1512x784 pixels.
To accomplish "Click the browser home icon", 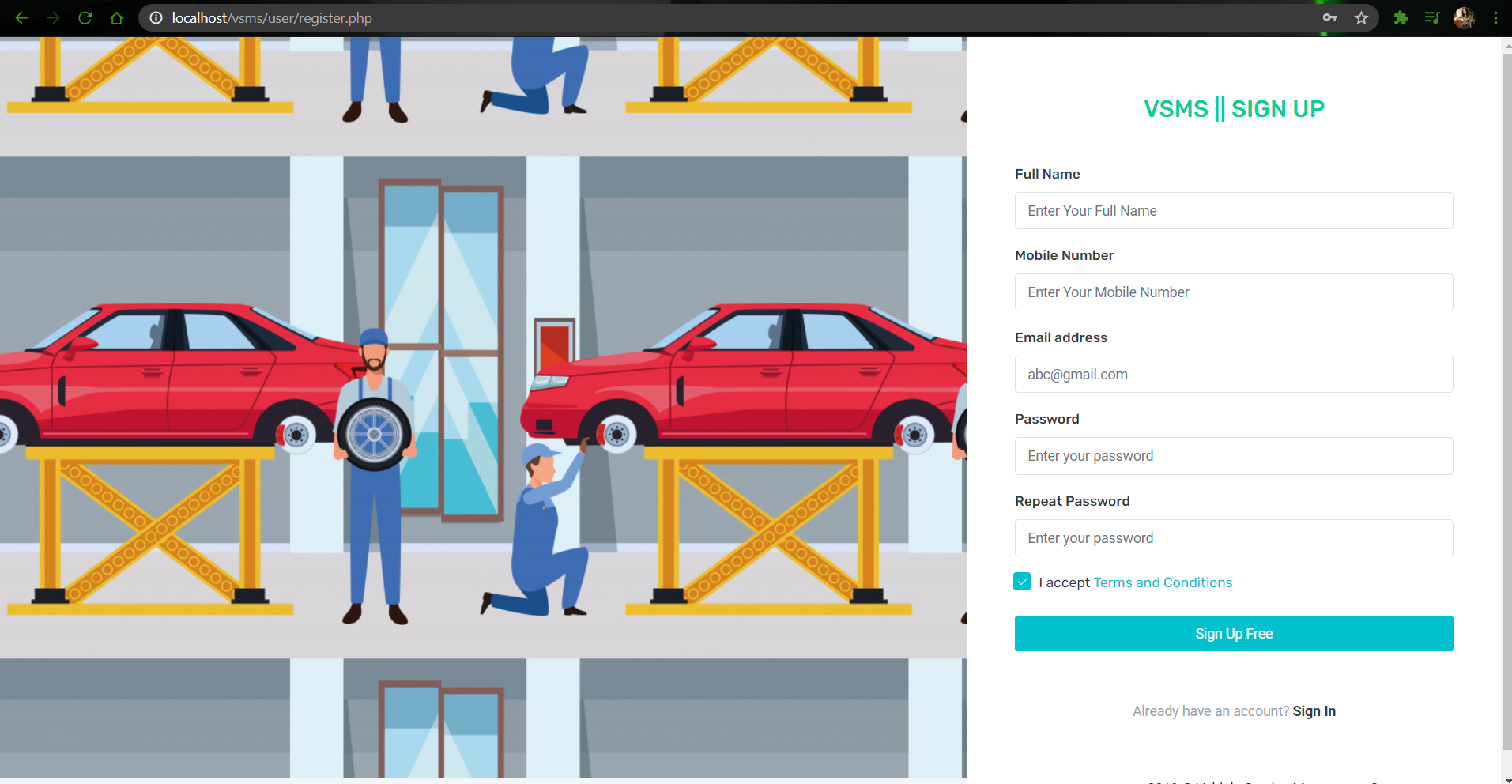I will click(116, 17).
